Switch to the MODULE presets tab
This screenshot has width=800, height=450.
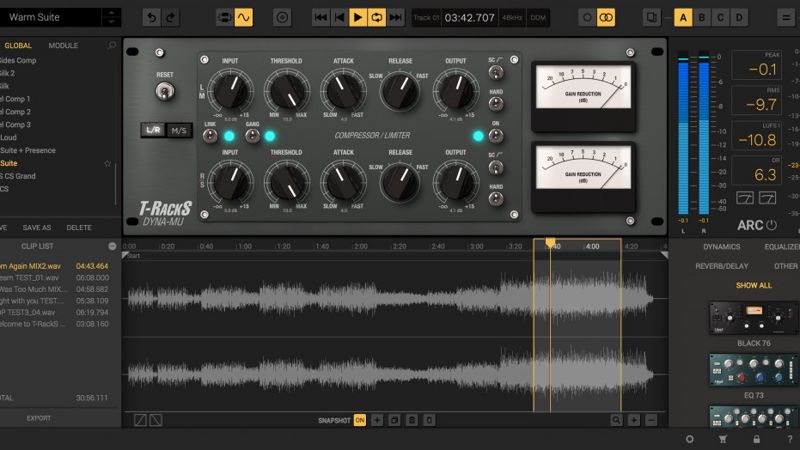[63, 45]
